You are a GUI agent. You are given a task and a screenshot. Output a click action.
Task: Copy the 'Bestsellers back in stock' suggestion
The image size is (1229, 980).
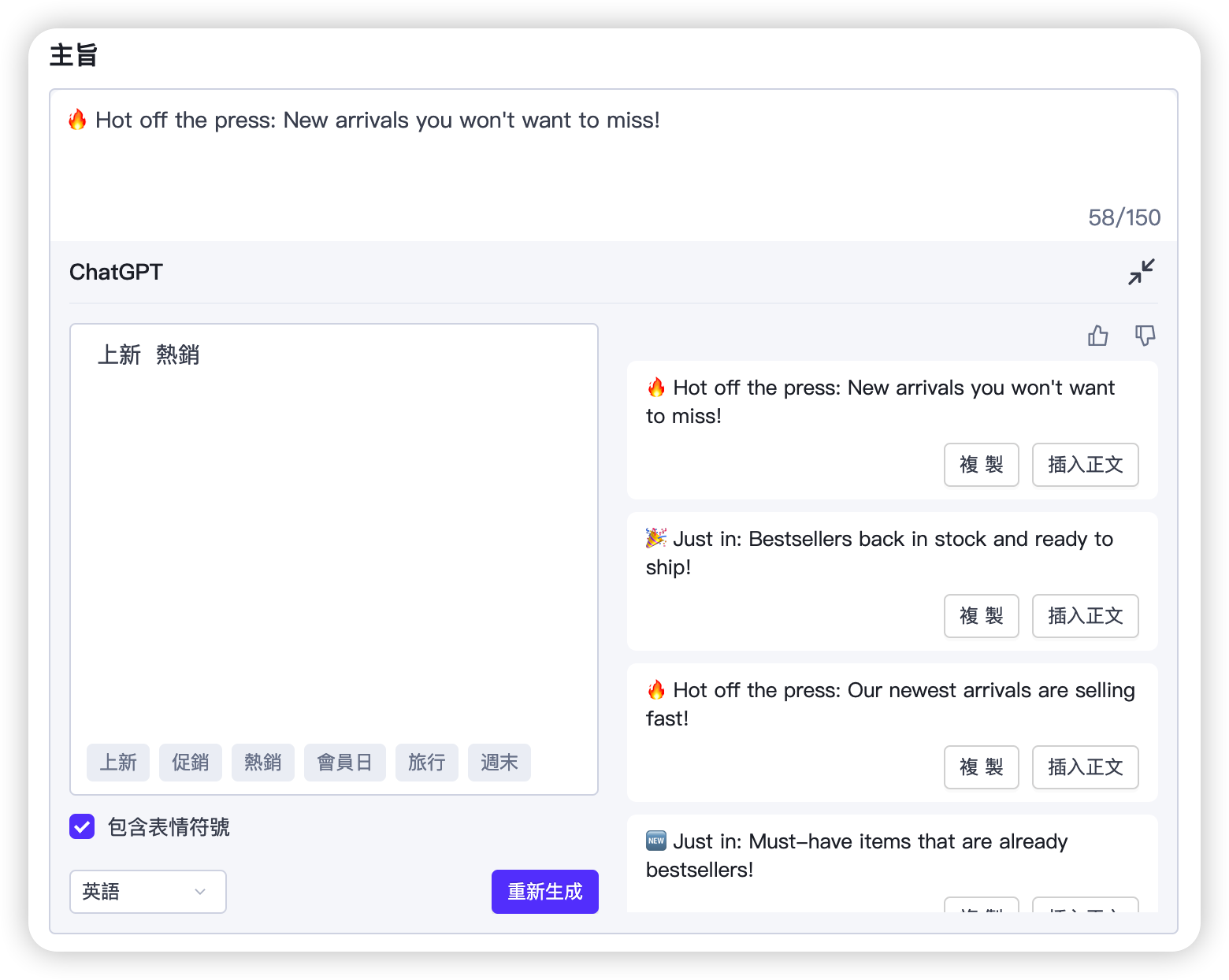(x=981, y=616)
